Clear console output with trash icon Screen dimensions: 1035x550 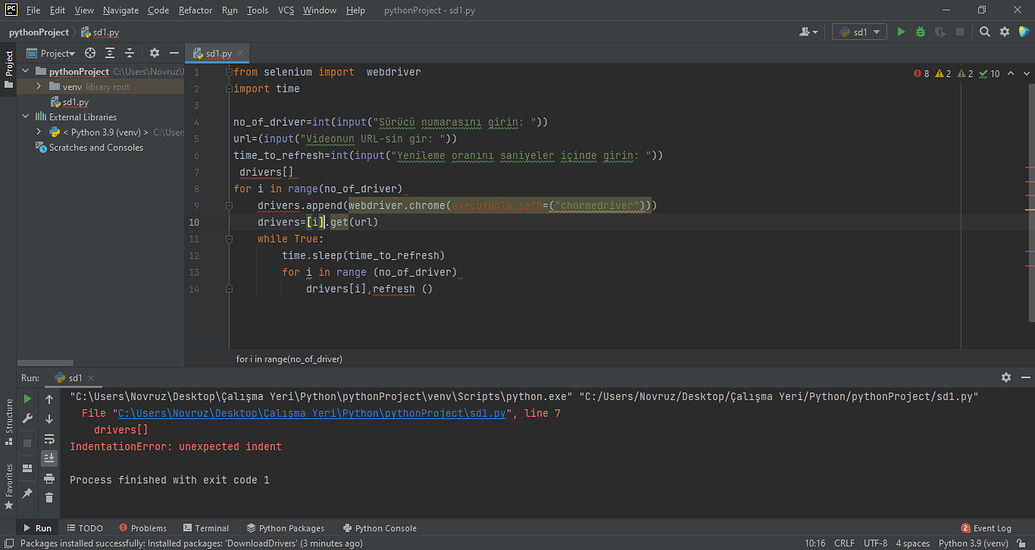49,495
